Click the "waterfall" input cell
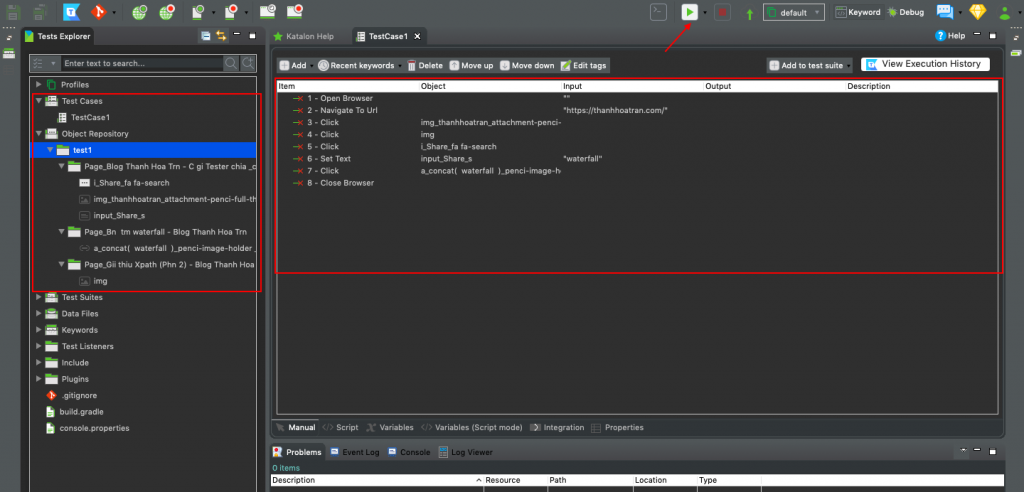 coord(583,159)
